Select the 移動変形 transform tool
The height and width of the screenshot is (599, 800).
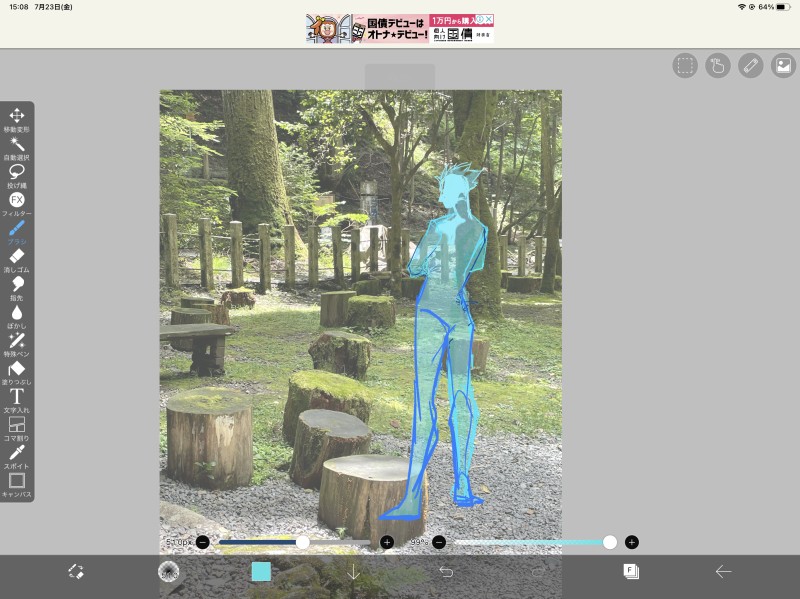coord(17,120)
